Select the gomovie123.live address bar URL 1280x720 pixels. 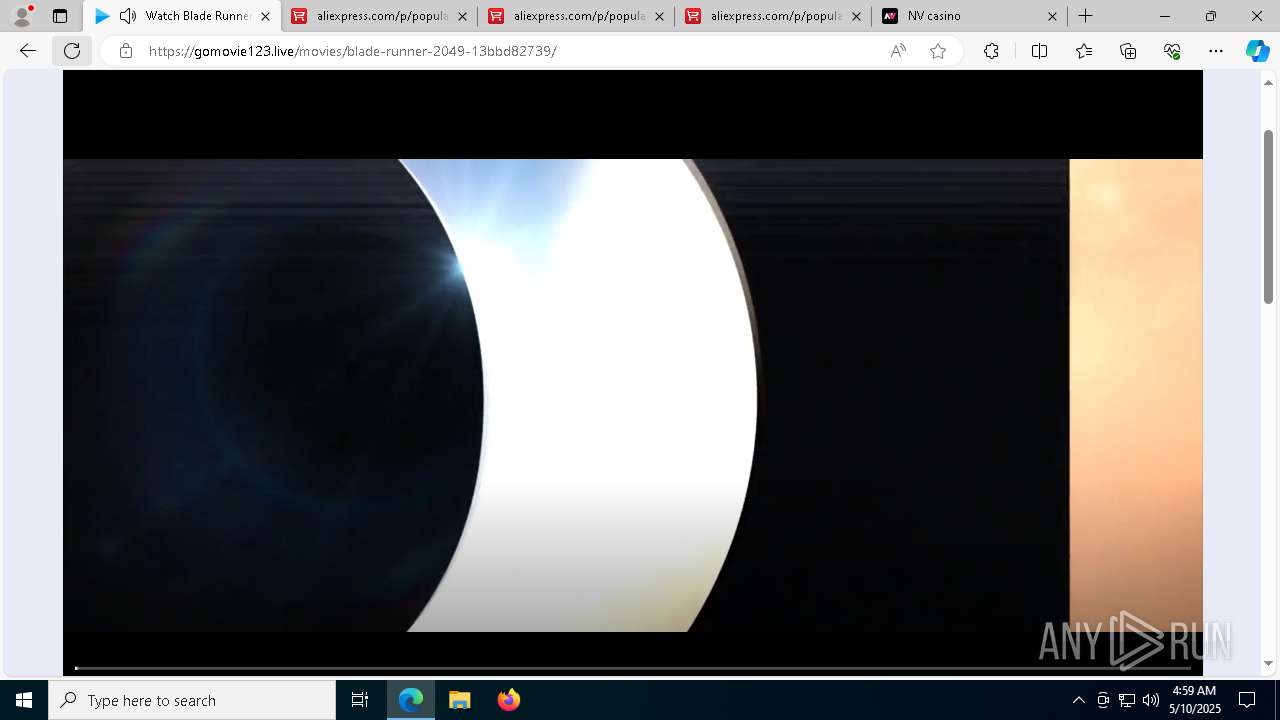coord(352,51)
